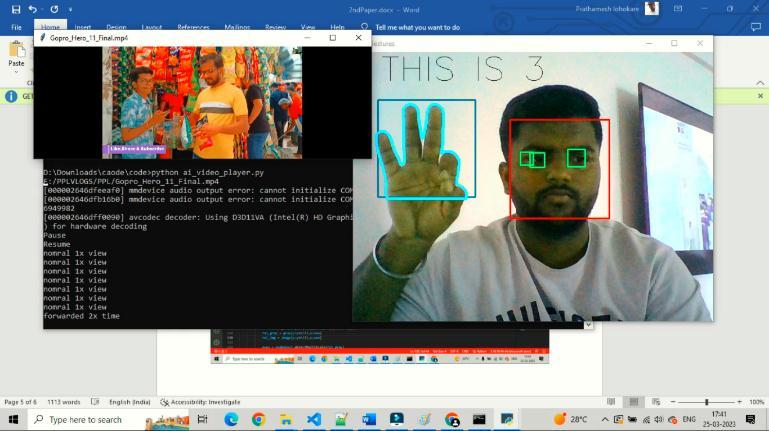Click the volume speaker tray icon
This screenshot has width=769, height=431.
pyautogui.click(x=659, y=420)
